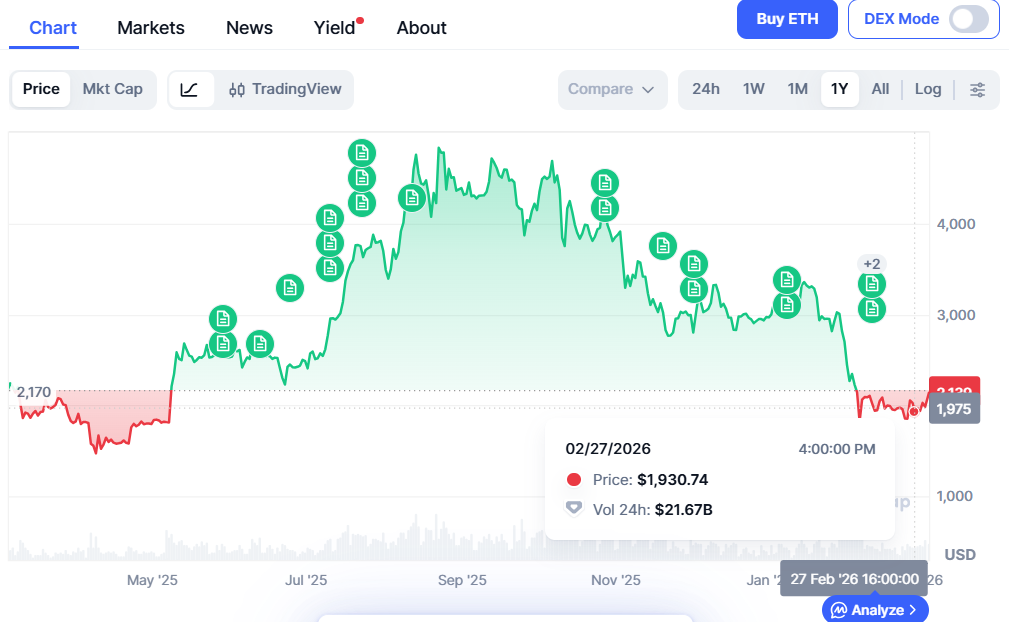Enable DEX Mode with the switch
The height and width of the screenshot is (622, 1009).
[x=968, y=19]
